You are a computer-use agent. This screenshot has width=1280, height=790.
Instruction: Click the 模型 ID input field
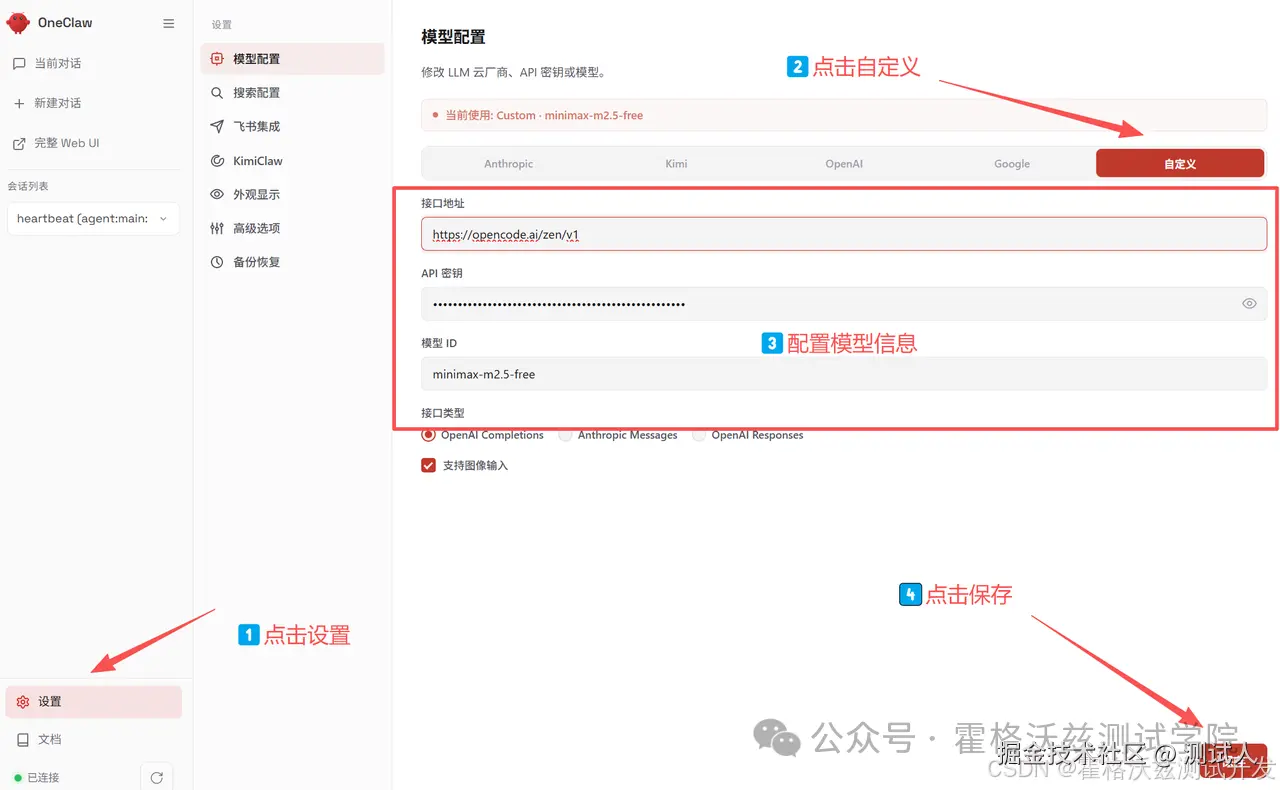[844, 374]
